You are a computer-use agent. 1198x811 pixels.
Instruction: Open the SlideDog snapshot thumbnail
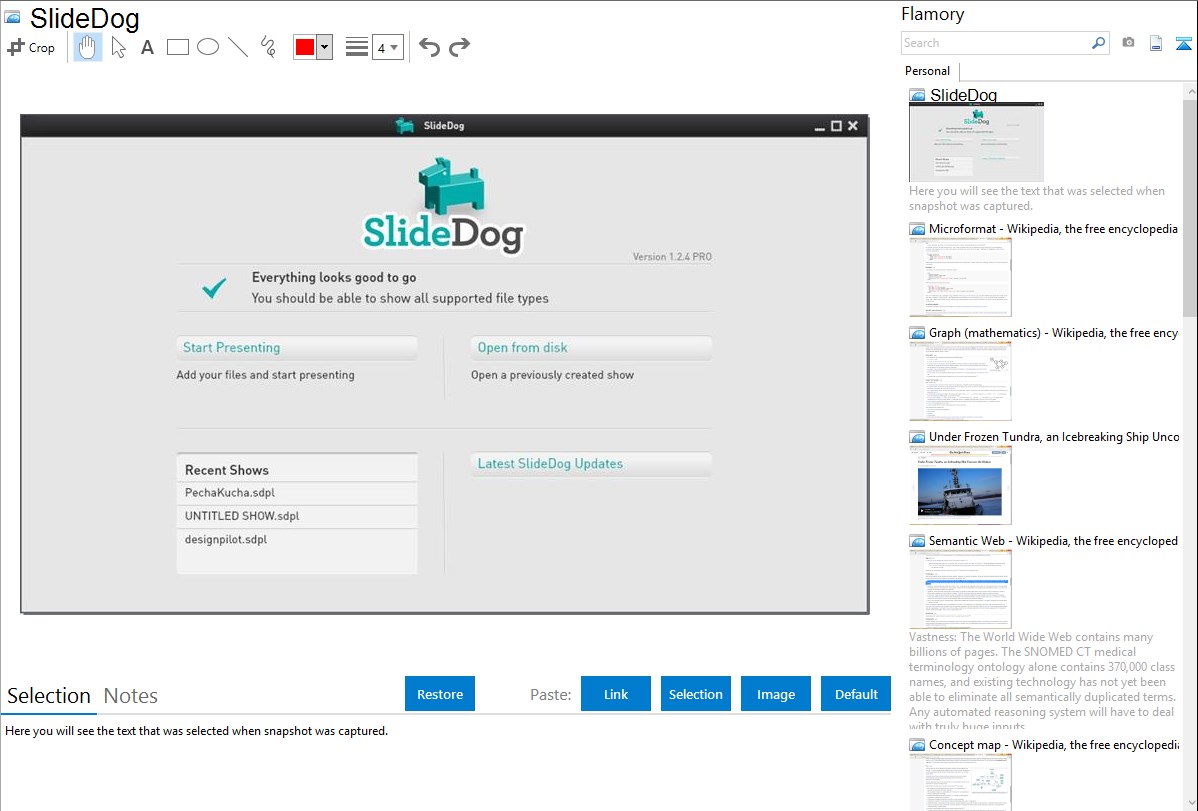coord(976,142)
